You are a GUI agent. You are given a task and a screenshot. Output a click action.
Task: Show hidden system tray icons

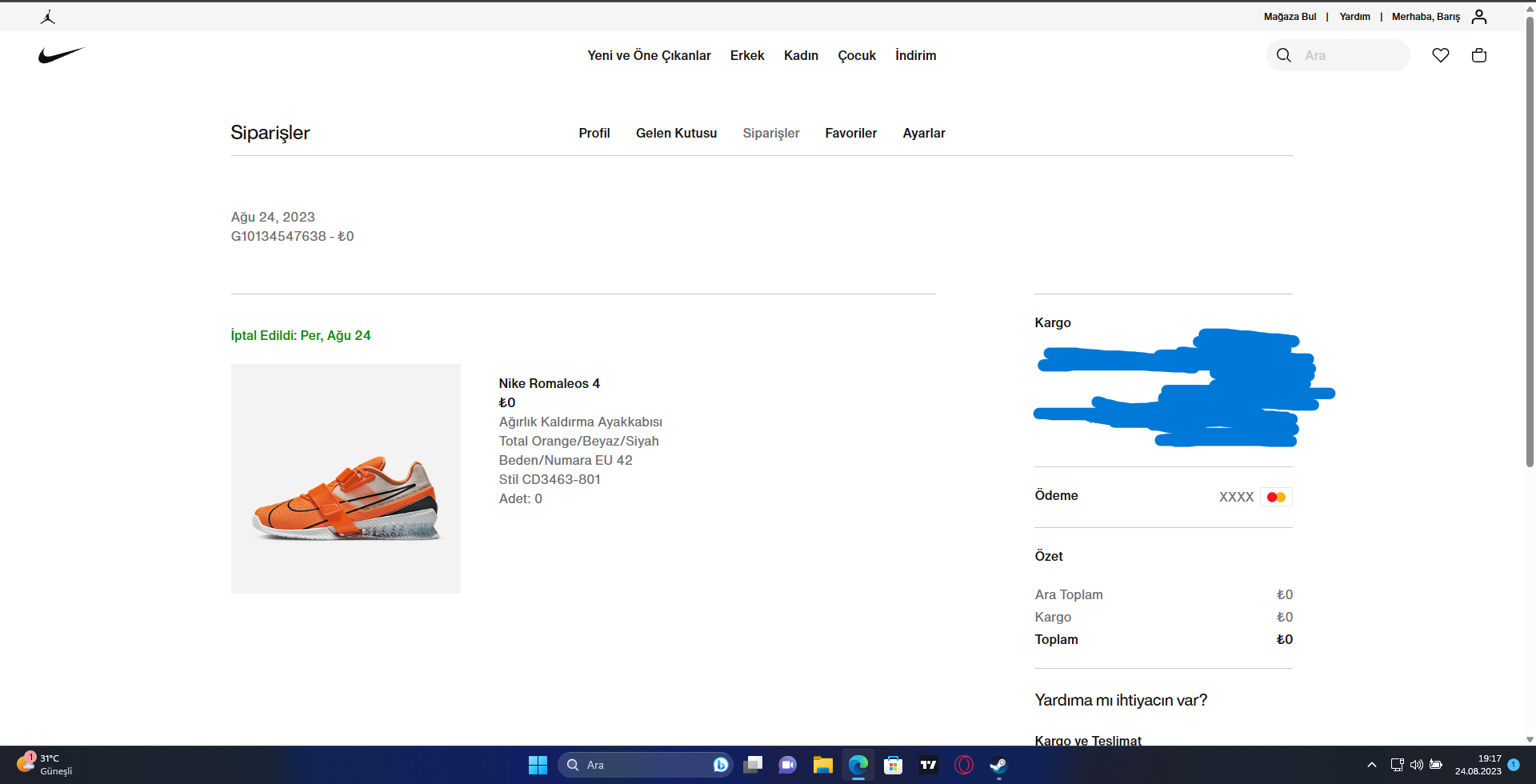point(1372,765)
